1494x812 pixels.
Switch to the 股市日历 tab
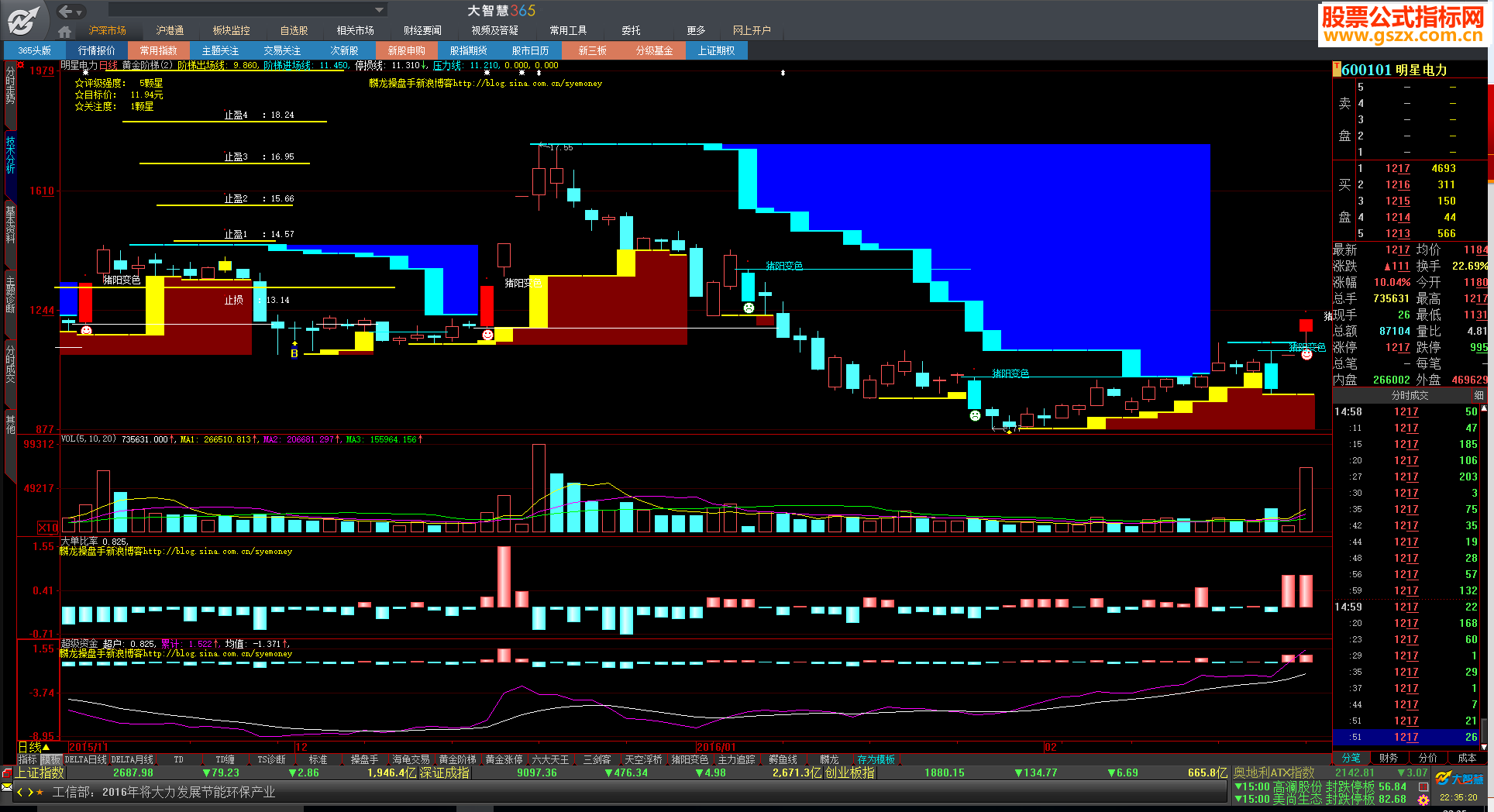click(x=530, y=50)
